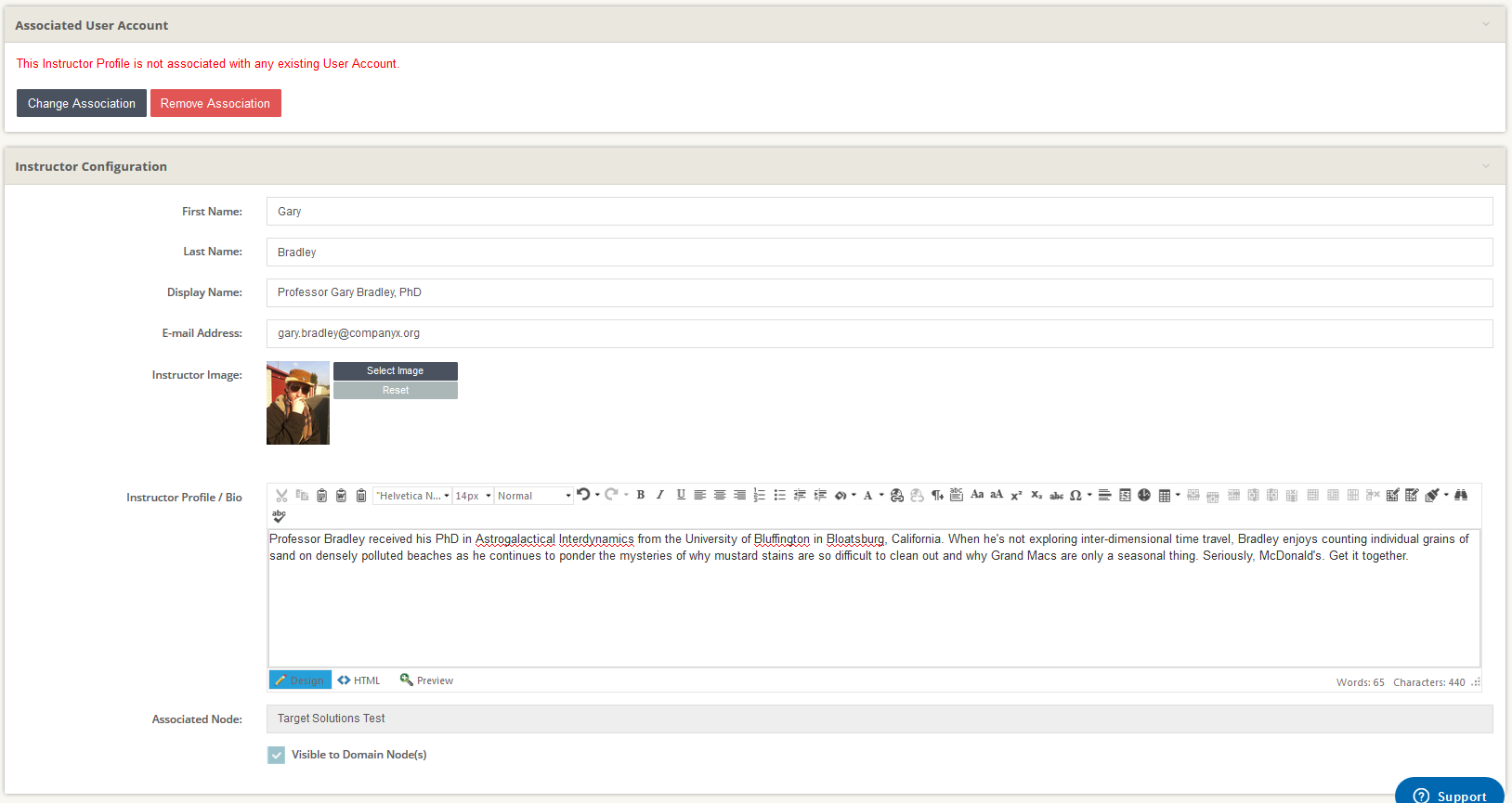
Task: Open find and replace binoculars icon
Action: click(1461, 495)
